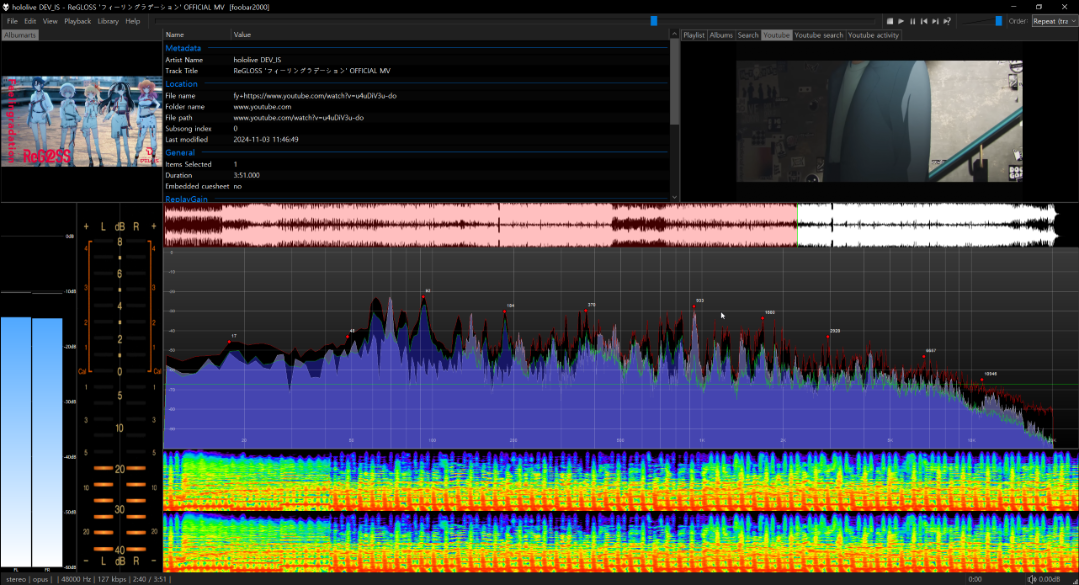This screenshot has width=1079, height=585.
Task: Click the 48000 Hz sample rate status text
Action: pyautogui.click(x=76, y=579)
